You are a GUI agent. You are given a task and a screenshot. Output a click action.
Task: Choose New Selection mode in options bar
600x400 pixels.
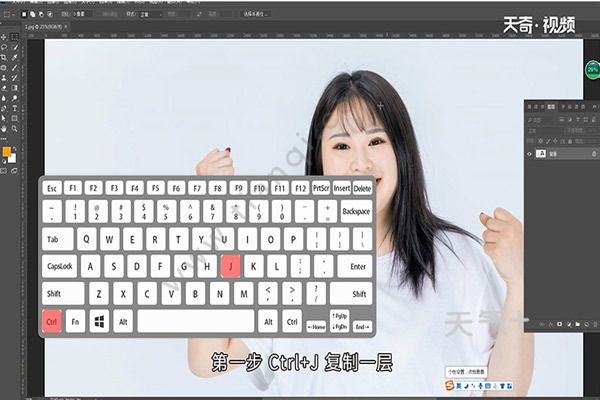24,14
